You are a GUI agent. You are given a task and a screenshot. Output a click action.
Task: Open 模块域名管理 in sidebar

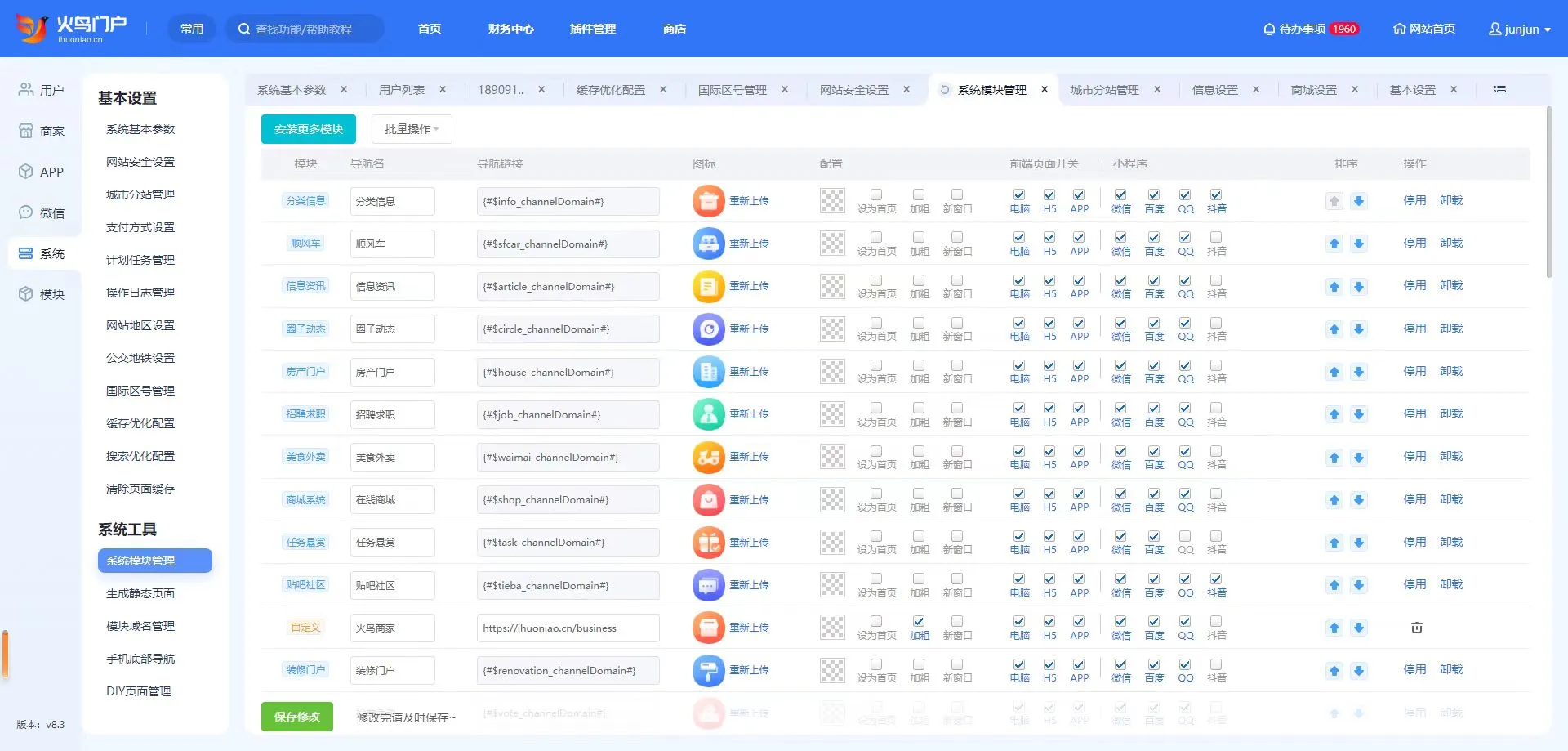(x=140, y=626)
